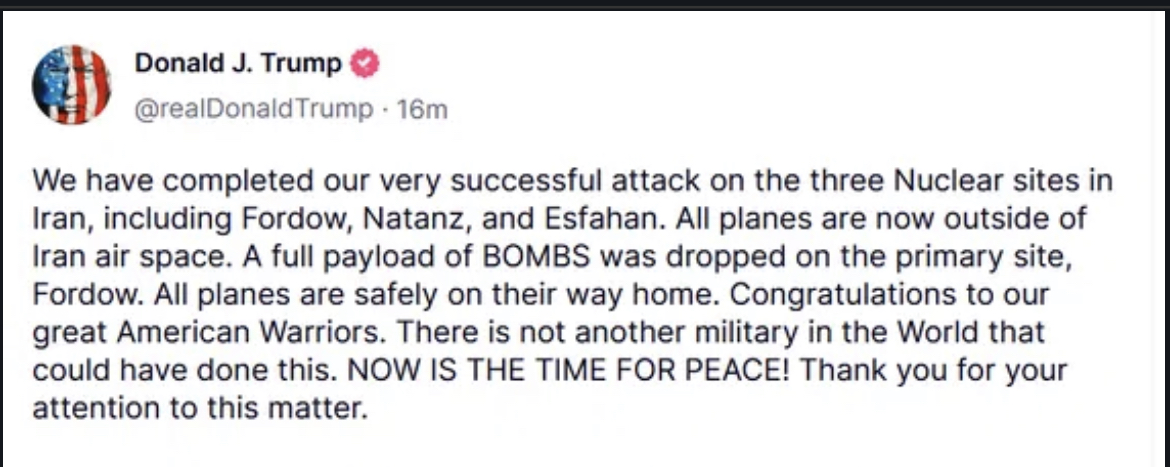1170x467 pixels.
Task: Click the red verified badge icon
Action: (366, 64)
